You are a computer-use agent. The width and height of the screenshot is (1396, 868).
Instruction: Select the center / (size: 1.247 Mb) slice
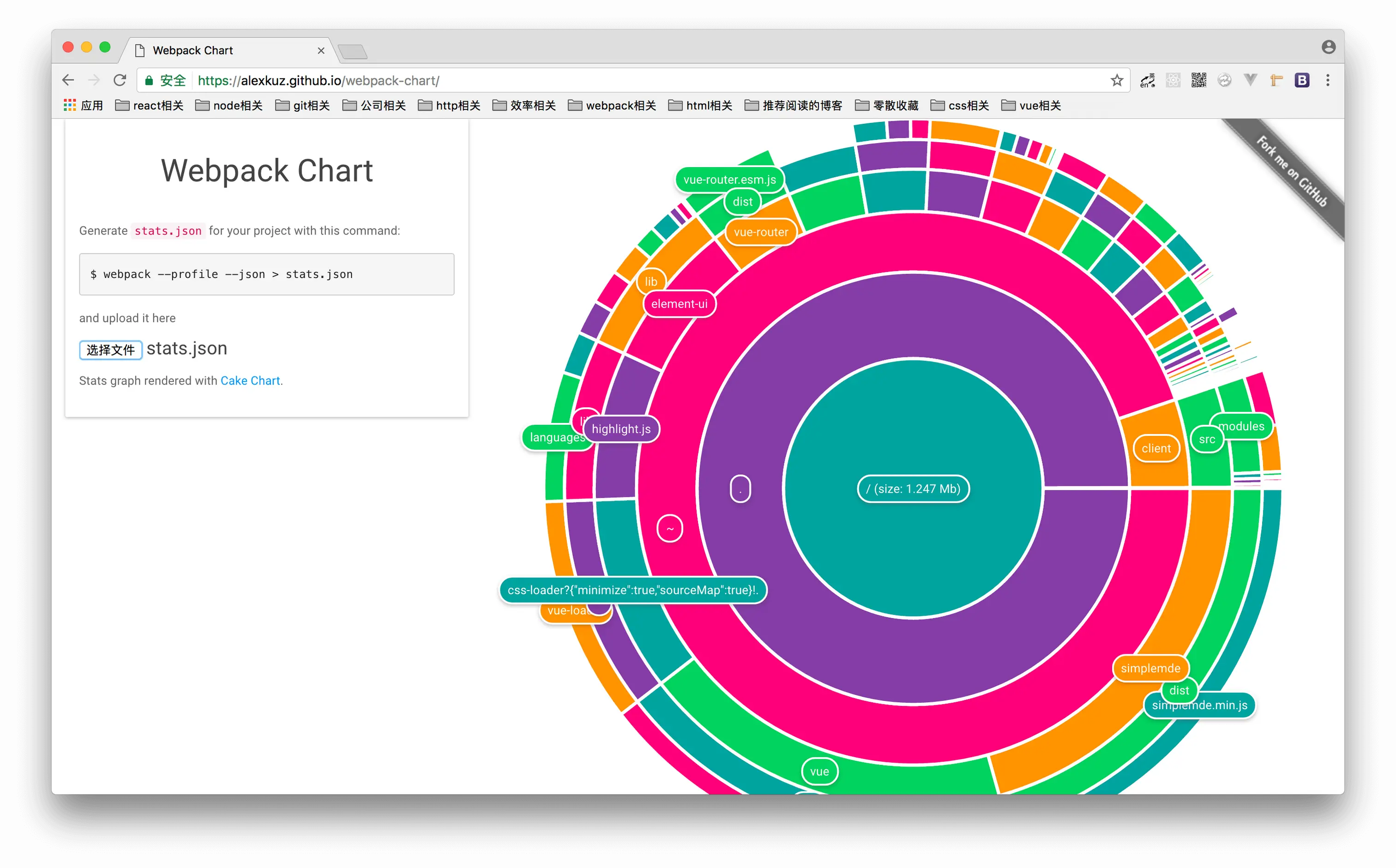tap(913, 488)
